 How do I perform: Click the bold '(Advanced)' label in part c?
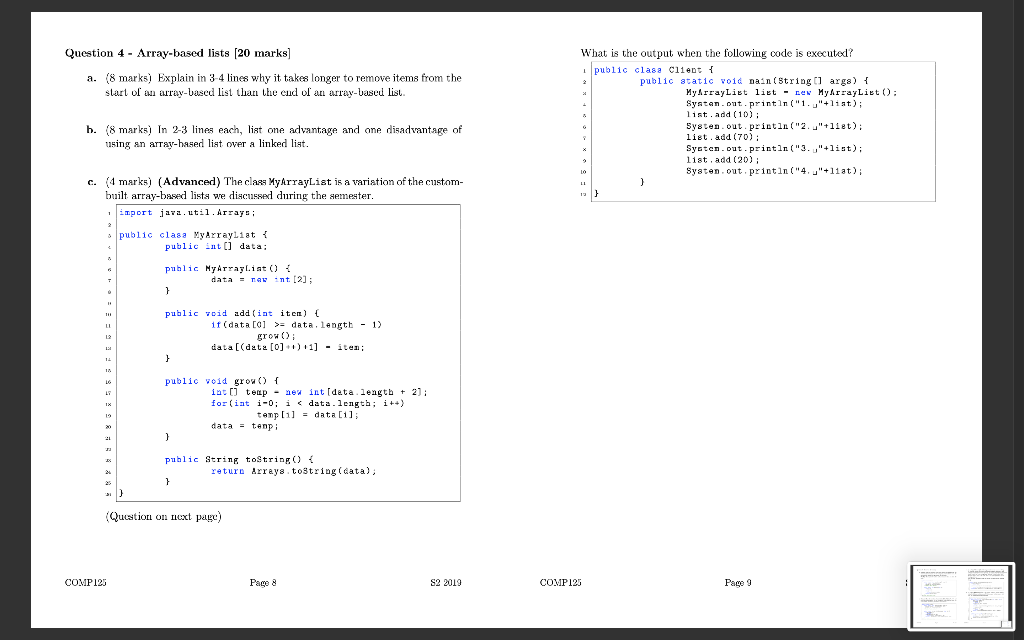click(x=189, y=181)
